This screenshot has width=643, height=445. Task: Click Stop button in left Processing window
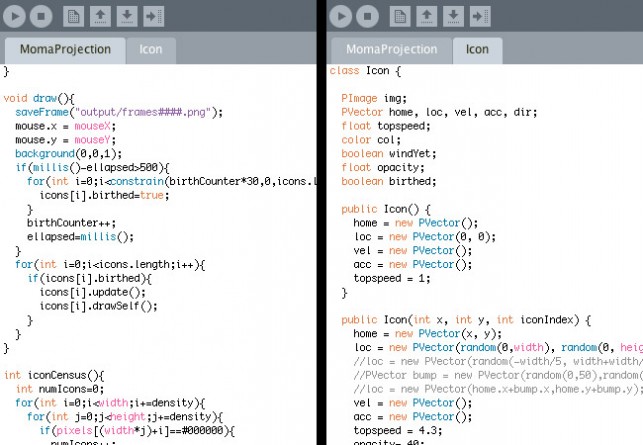click(41, 16)
